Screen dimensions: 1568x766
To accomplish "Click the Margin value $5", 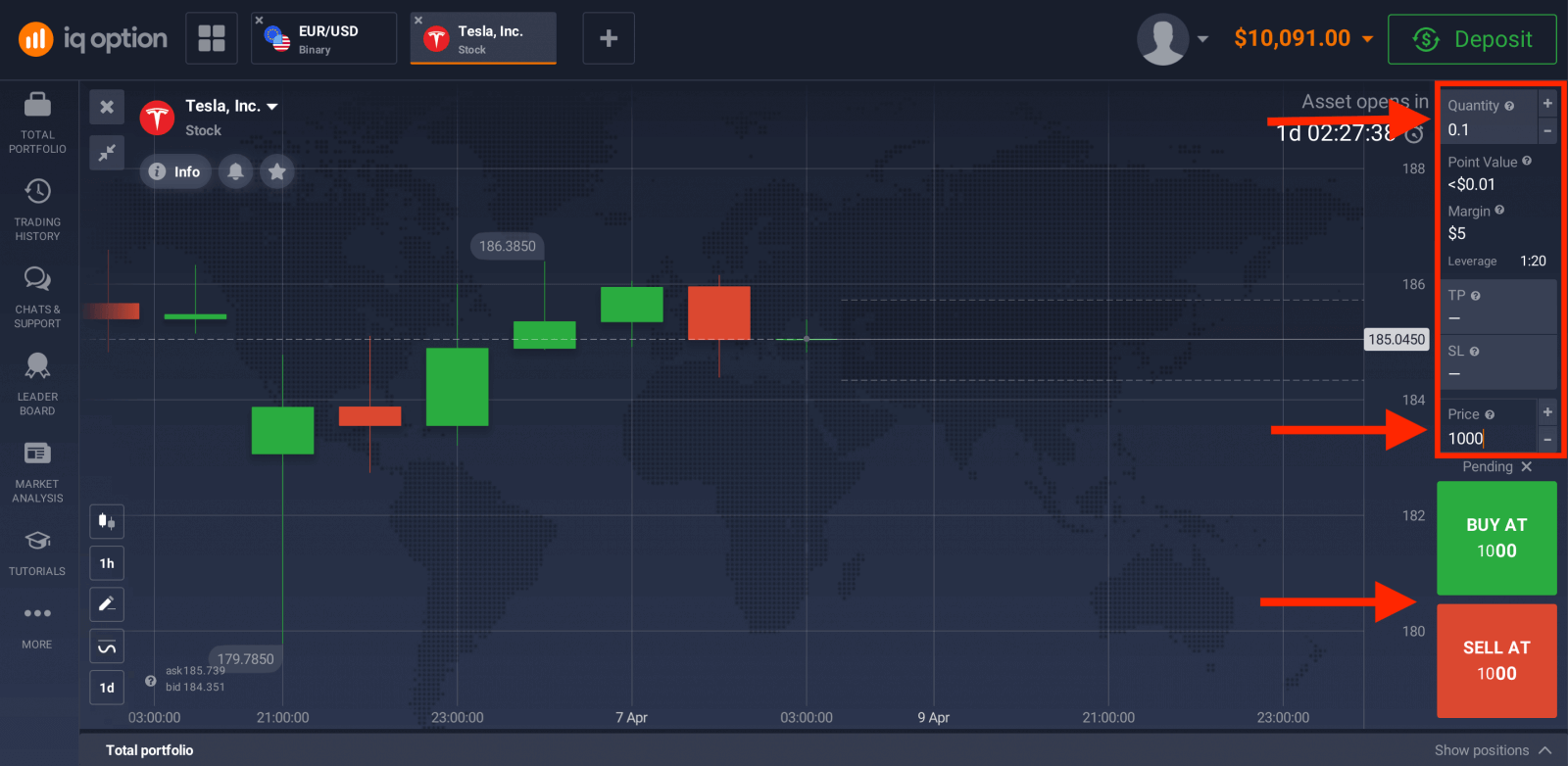I will tap(1457, 233).
